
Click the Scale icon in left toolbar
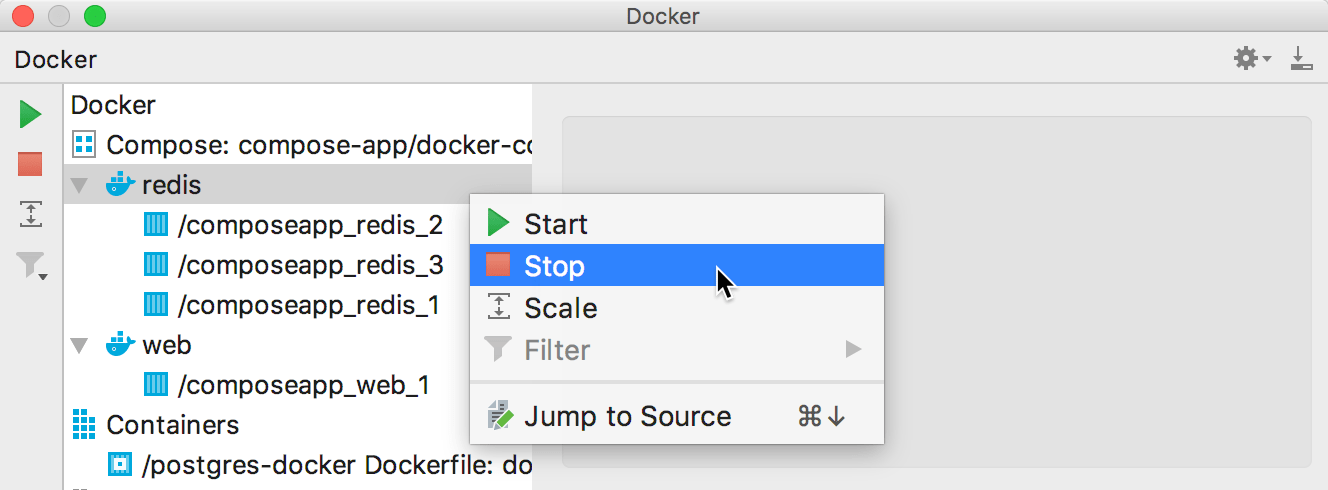coord(31,213)
